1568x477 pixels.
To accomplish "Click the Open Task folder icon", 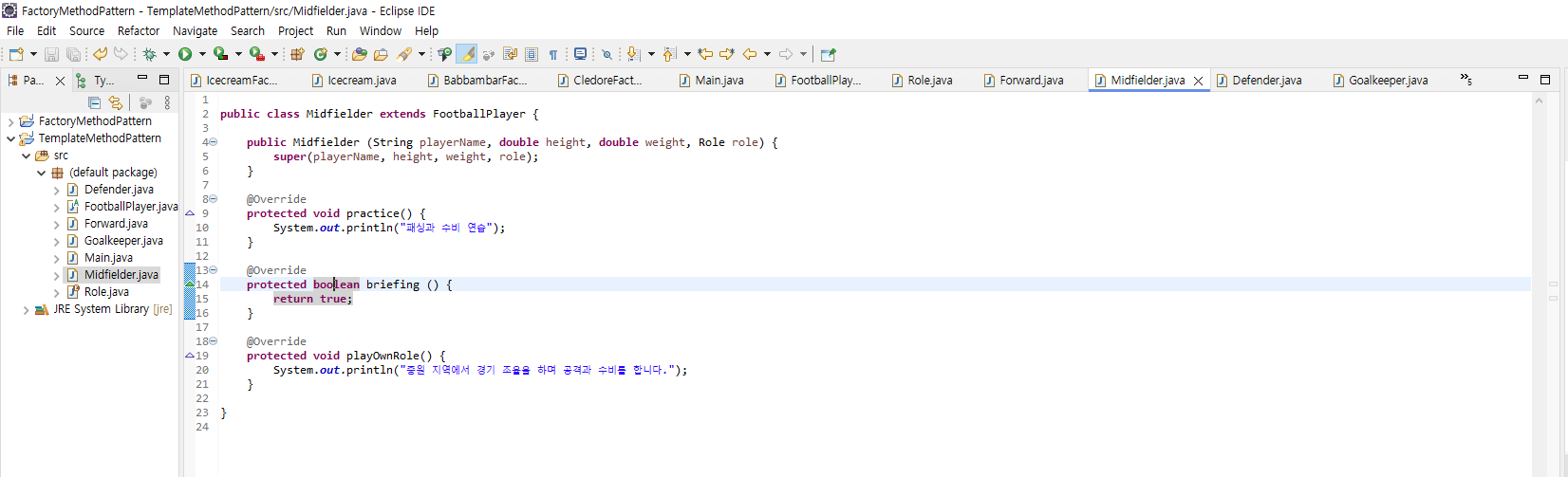I will [x=381, y=54].
